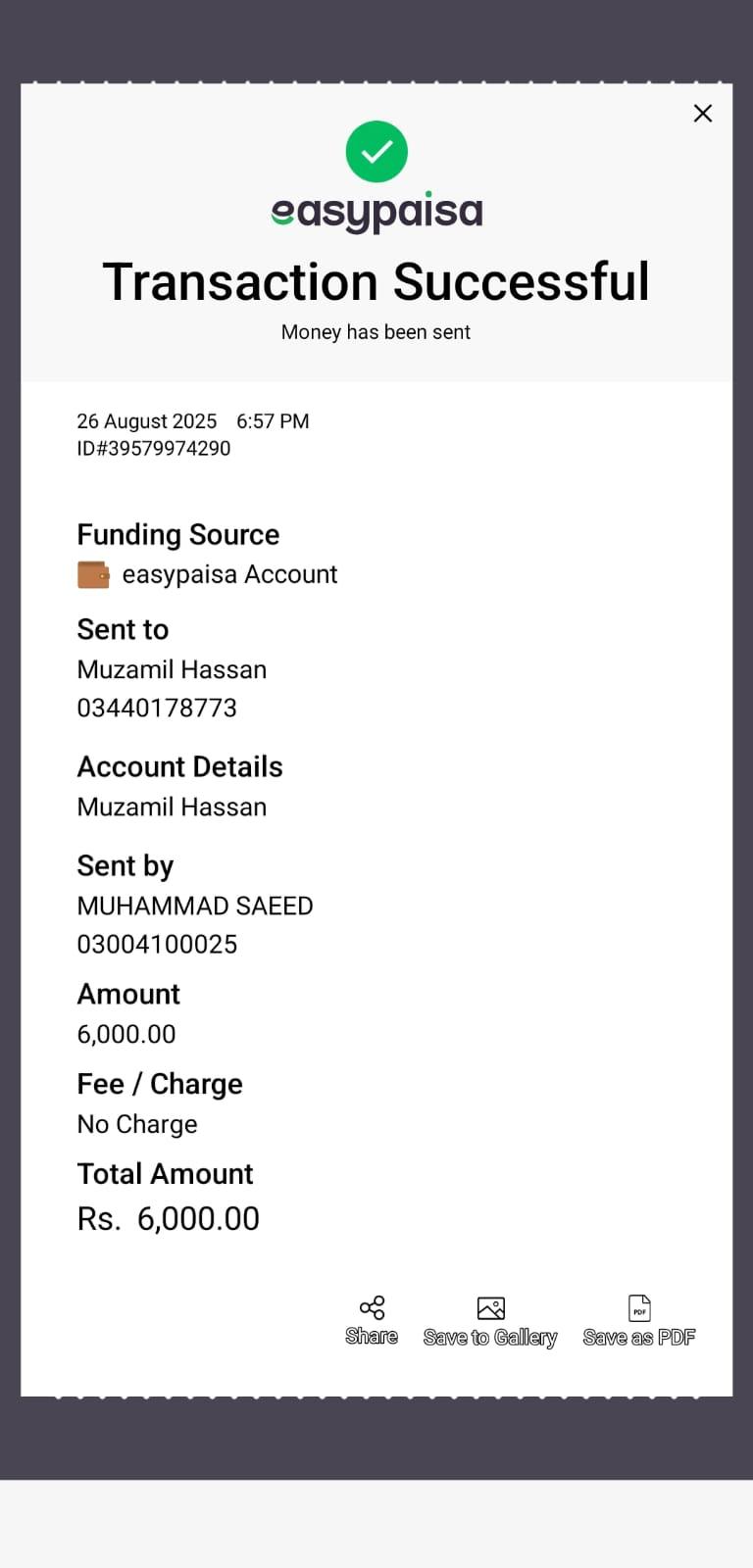This screenshot has height=1568, width=753.
Task: Click the recipient phone number 03440178773
Action: [157, 708]
